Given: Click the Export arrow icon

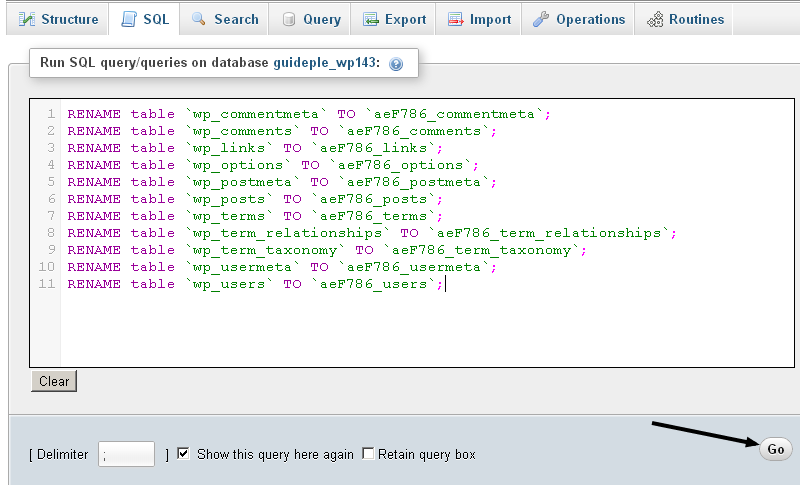Looking at the screenshot, I should pyautogui.click(x=371, y=19).
